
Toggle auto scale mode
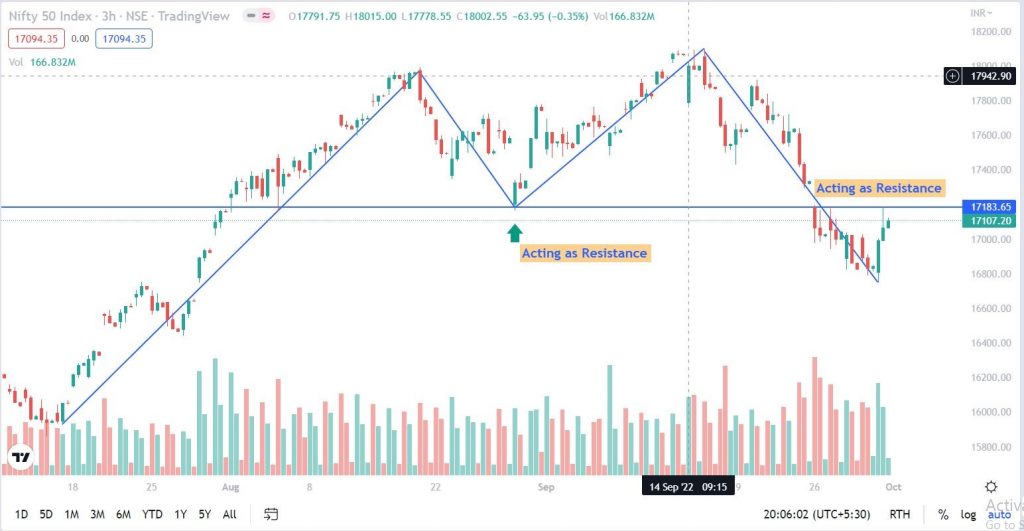point(999,515)
